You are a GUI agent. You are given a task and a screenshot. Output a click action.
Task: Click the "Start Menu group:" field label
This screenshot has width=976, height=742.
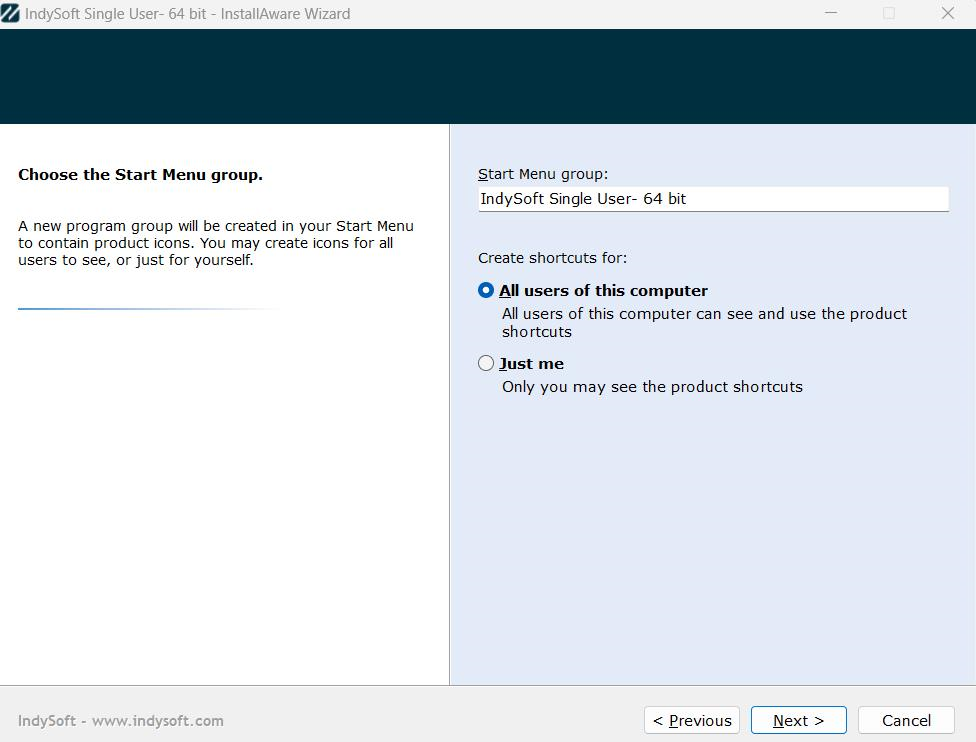[542, 174]
